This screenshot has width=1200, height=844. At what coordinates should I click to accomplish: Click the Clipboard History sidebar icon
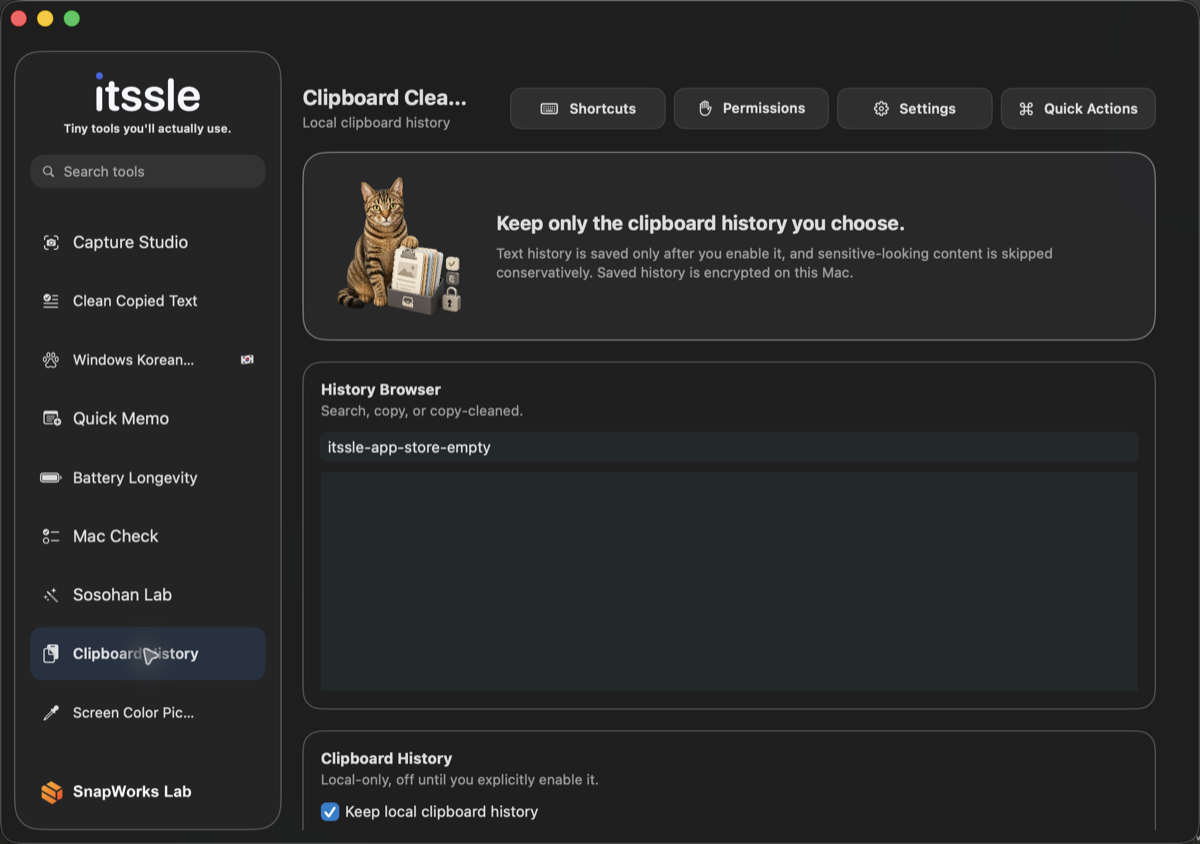point(51,654)
